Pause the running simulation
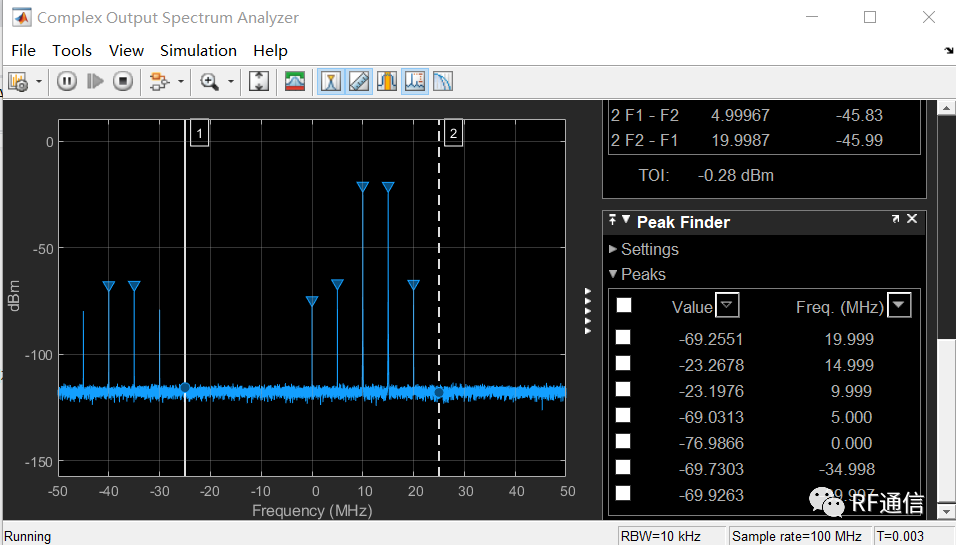 point(67,81)
